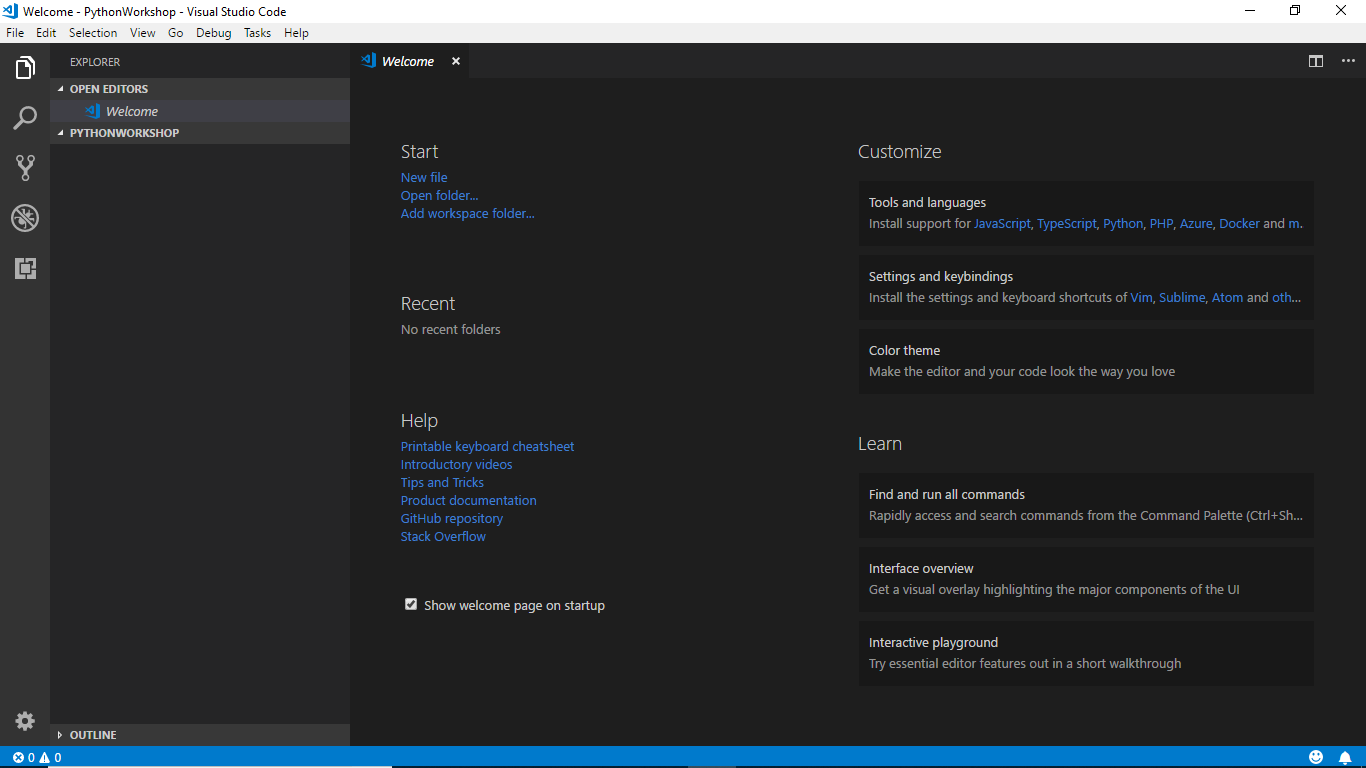Click 'No recent folders' text

pos(451,329)
